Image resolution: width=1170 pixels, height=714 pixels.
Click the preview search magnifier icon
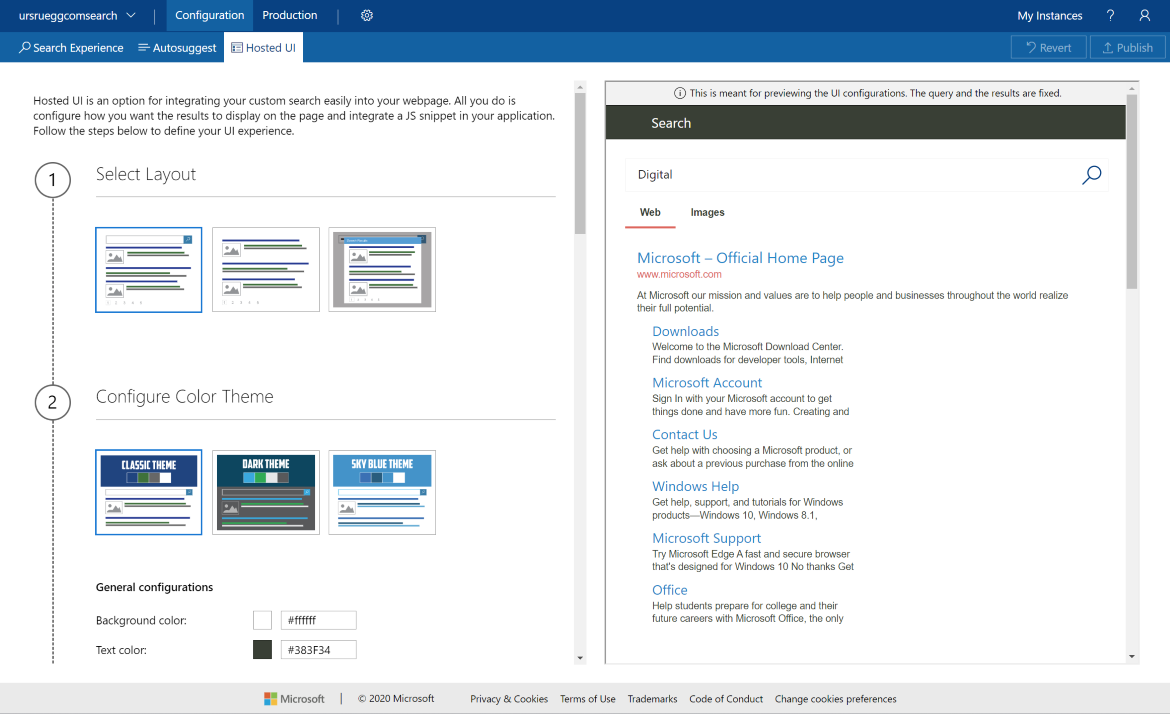[x=1092, y=175]
